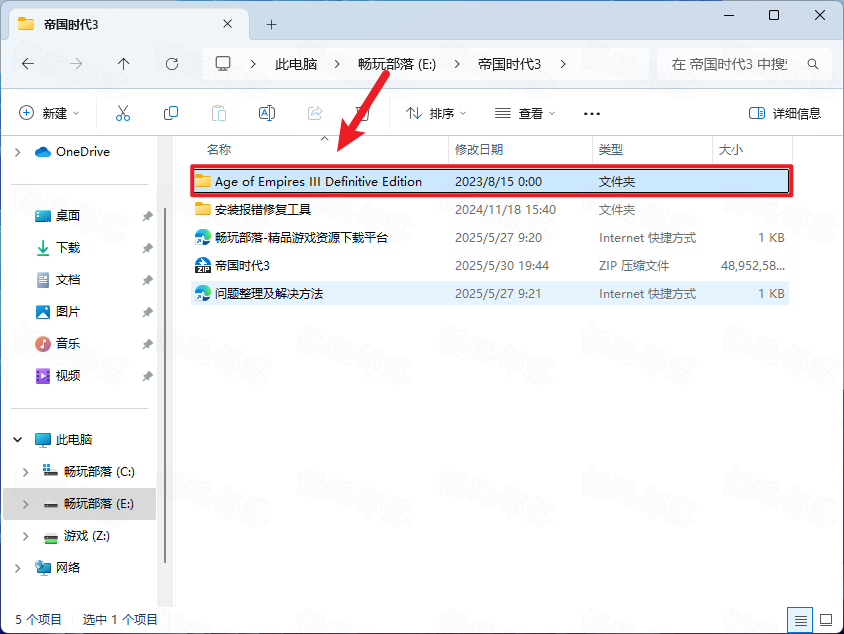844x634 pixels.
Task: Click the search magnifier icon
Action: pos(813,64)
